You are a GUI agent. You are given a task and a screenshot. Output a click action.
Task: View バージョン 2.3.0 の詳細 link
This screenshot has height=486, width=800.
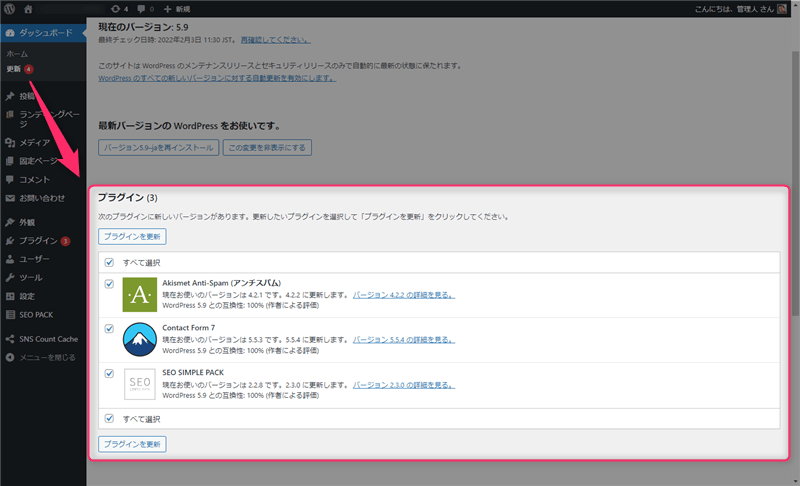[x=404, y=385]
